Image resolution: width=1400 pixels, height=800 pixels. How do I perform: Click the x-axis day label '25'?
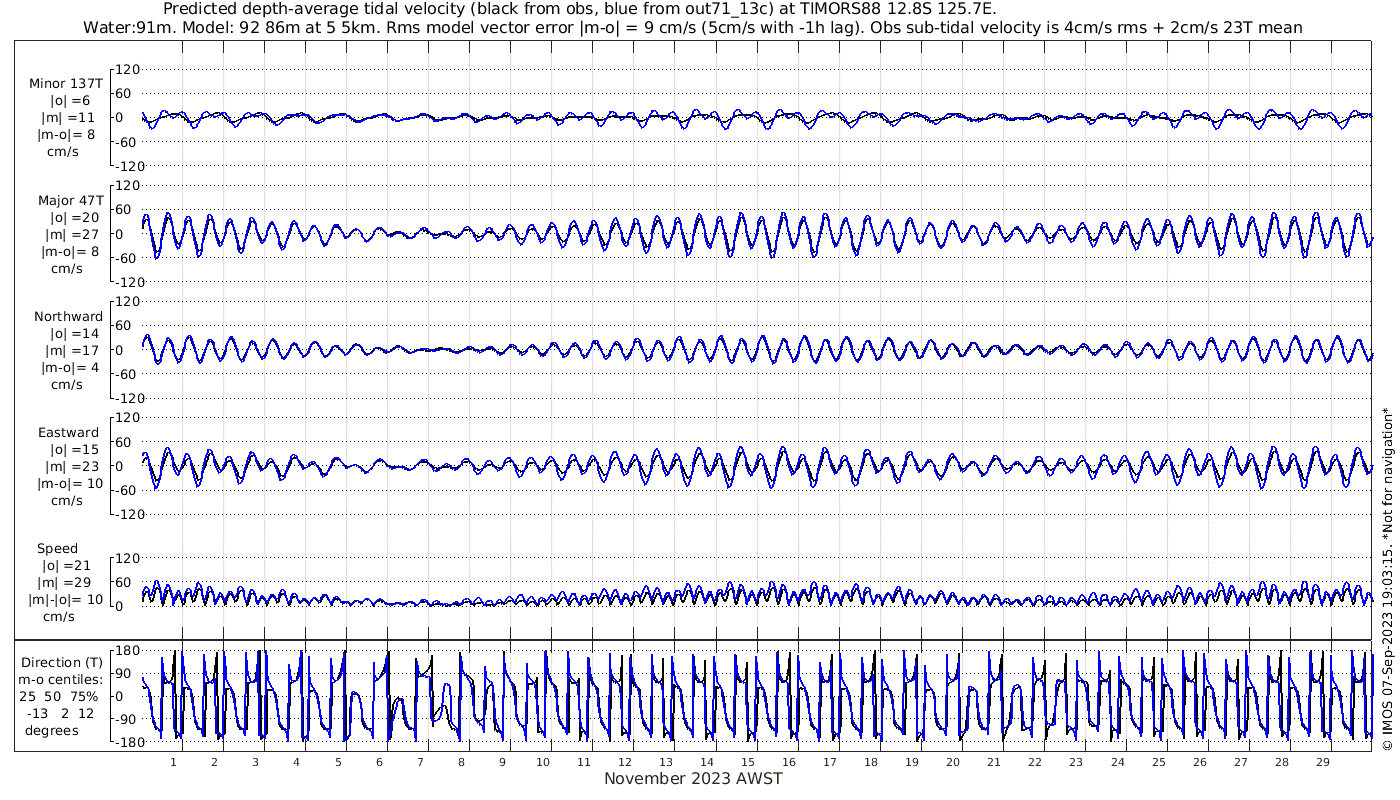1158,762
